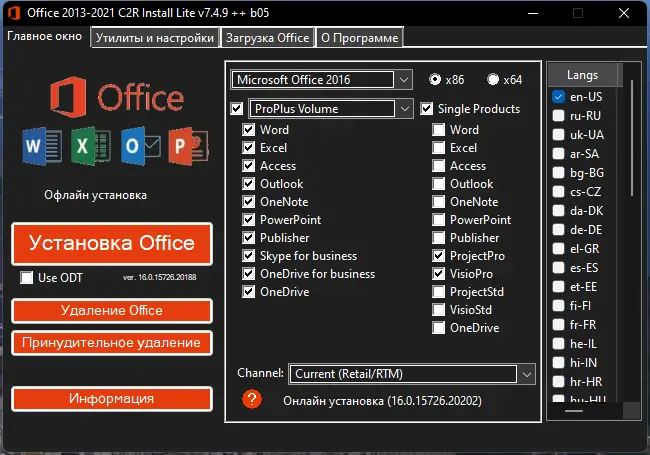Click the Информация button
650x455 pixels.
(112, 399)
